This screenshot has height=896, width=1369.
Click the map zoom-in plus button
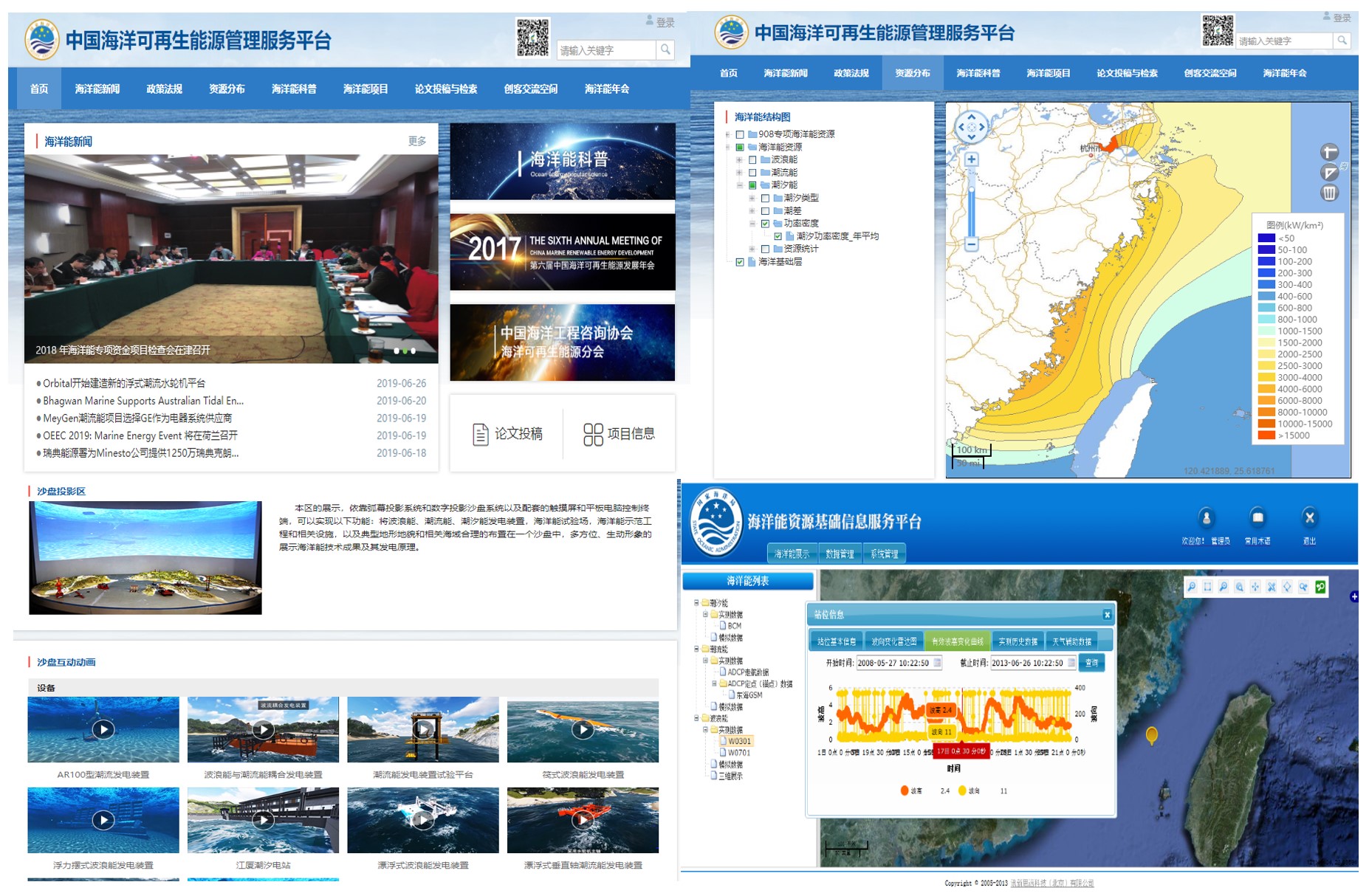972,159
